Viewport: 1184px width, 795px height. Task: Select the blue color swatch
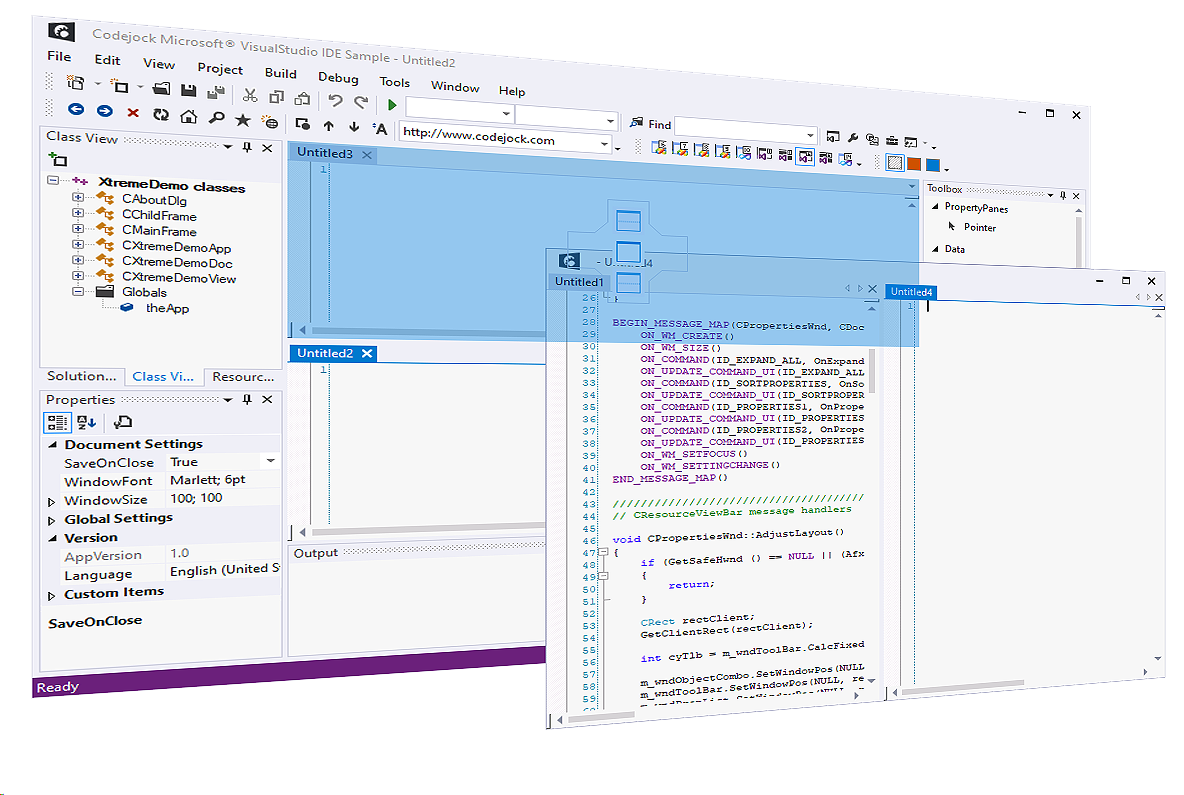point(933,165)
